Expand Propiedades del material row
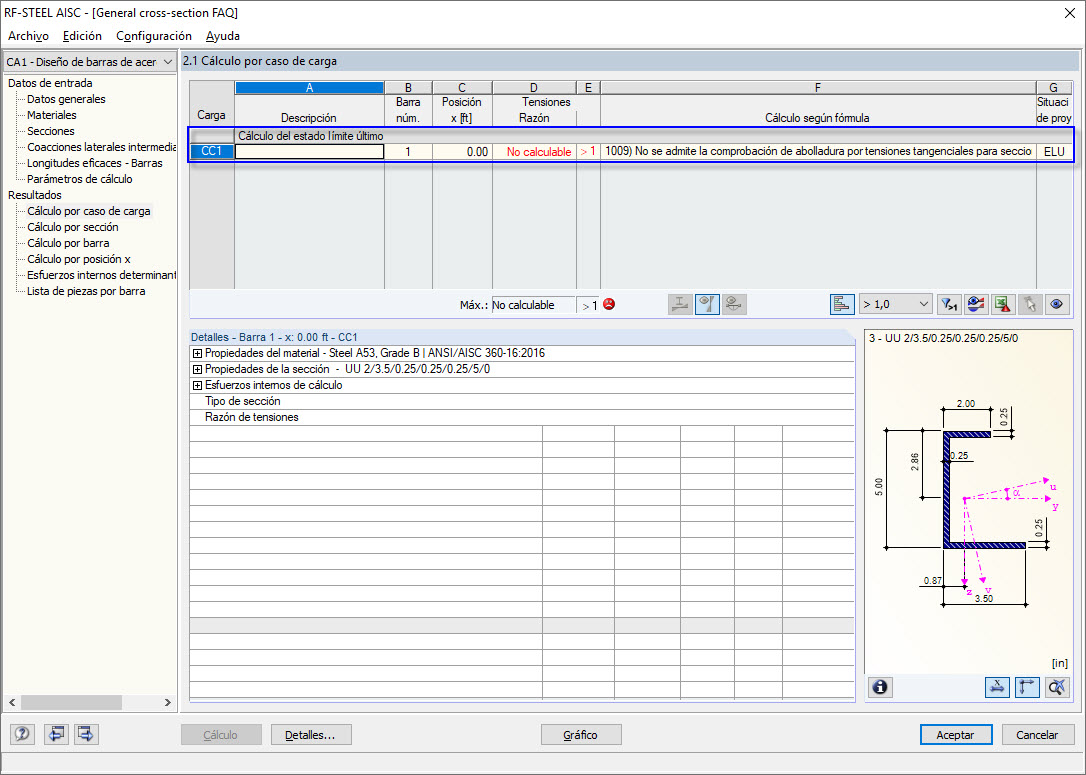The width and height of the screenshot is (1086, 775). click(197, 353)
